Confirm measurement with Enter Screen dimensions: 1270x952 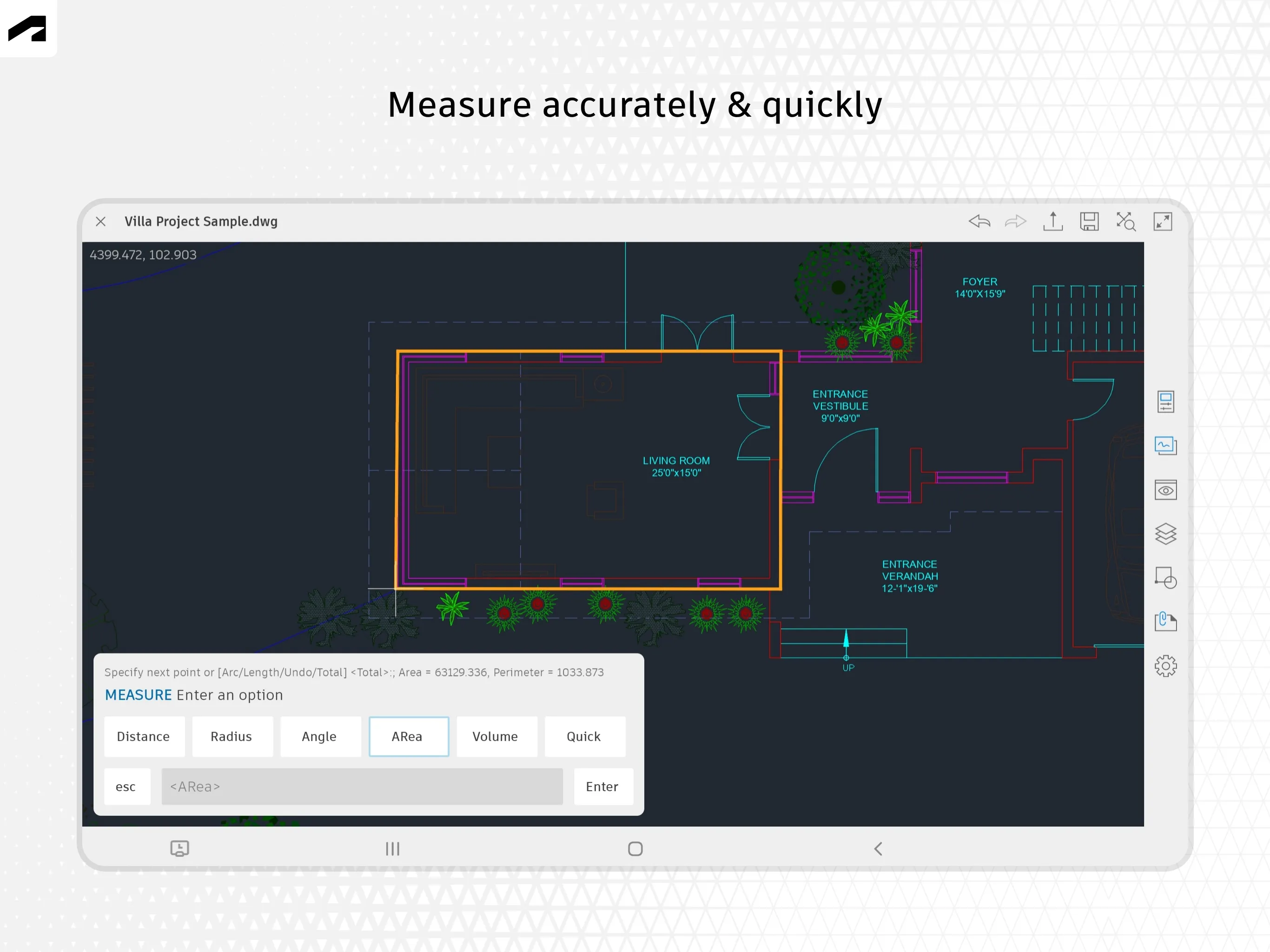click(x=603, y=787)
